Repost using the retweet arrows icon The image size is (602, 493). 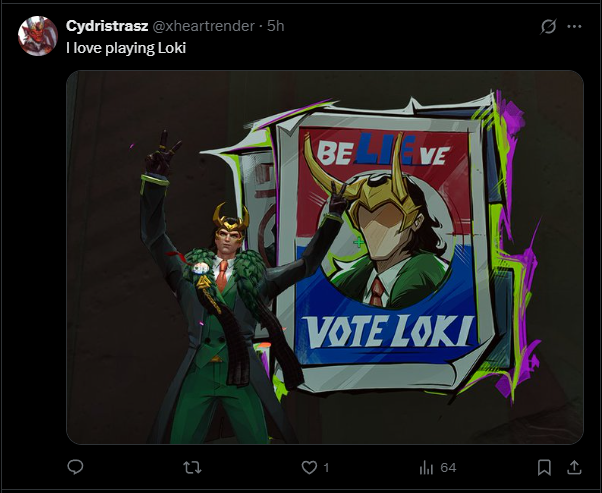[x=192, y=467]
